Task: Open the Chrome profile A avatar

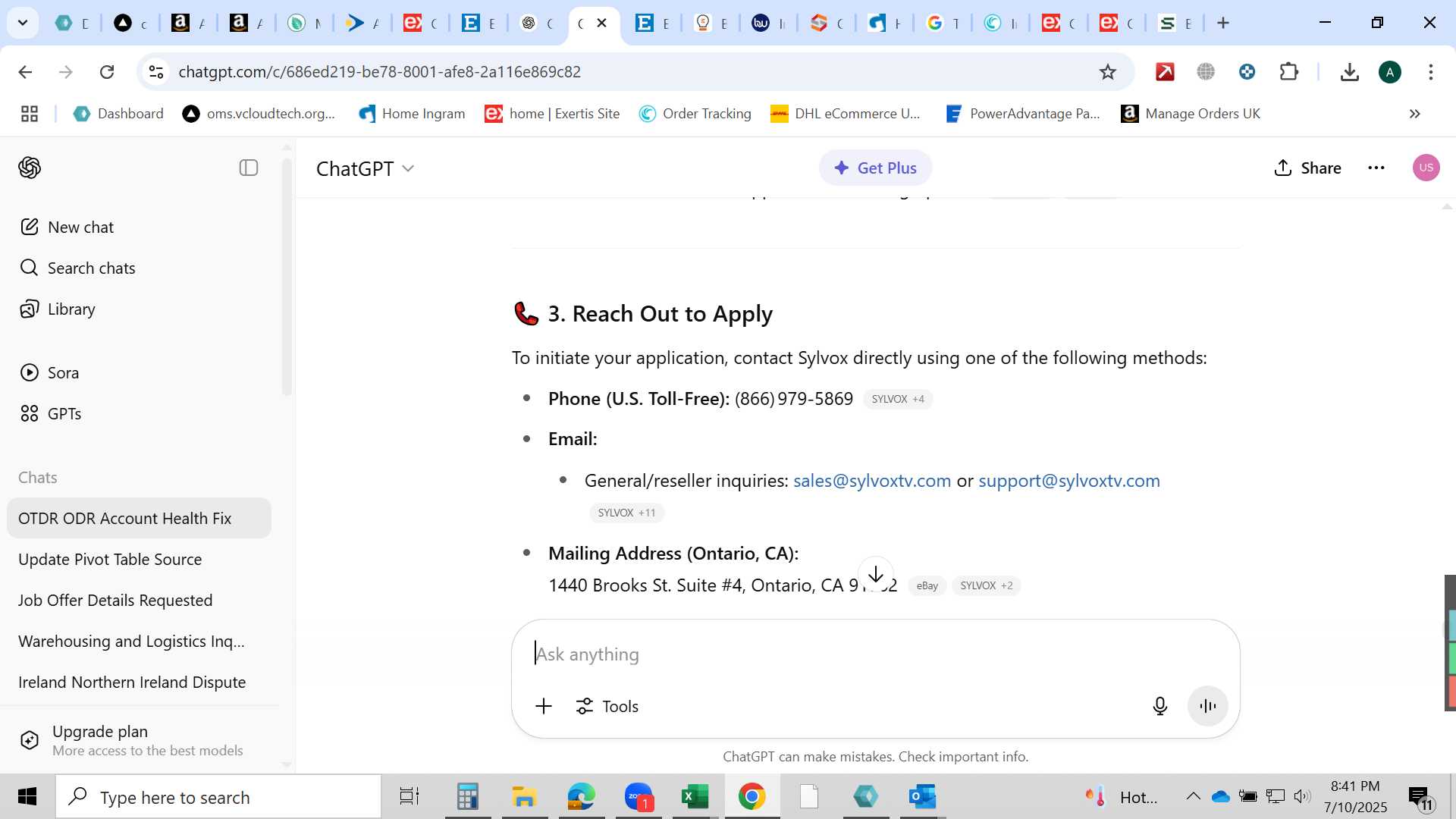Action: click(1390, 71)
